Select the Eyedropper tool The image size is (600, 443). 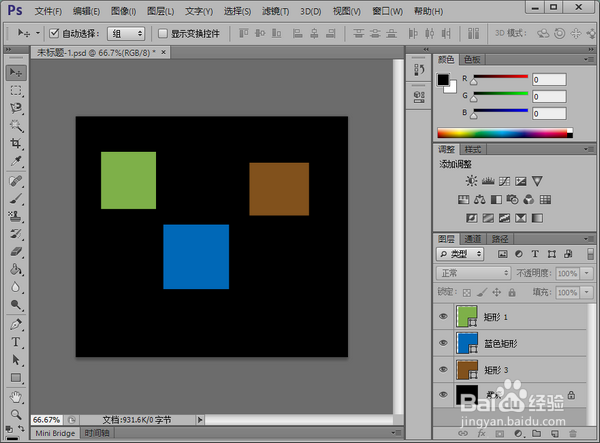[x=16, y=161]
